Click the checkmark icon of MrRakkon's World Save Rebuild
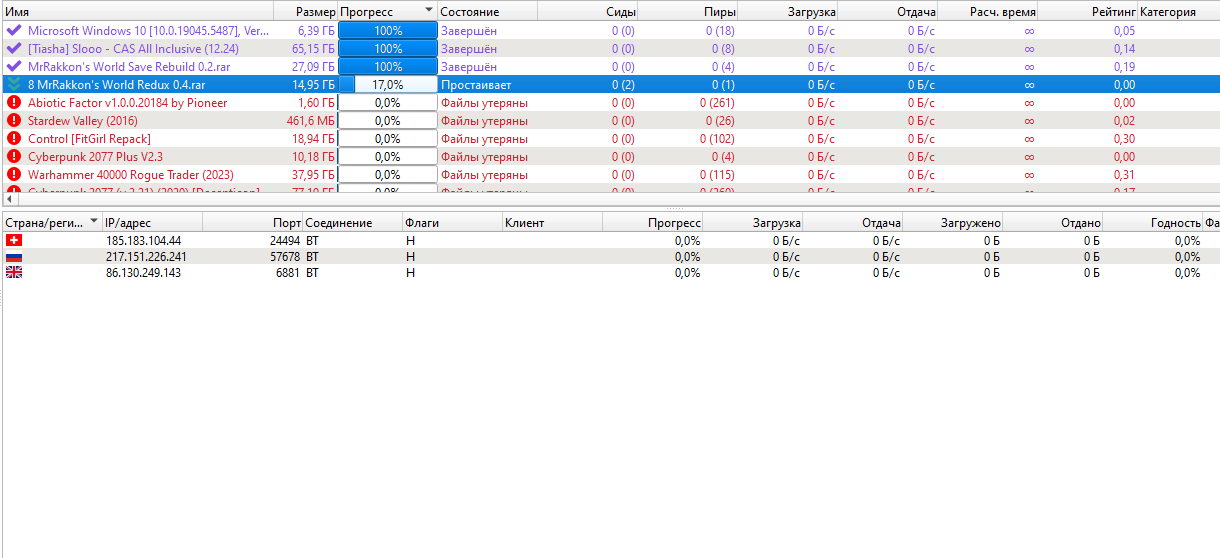Image resolution: width=1220 pixels, height=558 pixels. (14, 67)
